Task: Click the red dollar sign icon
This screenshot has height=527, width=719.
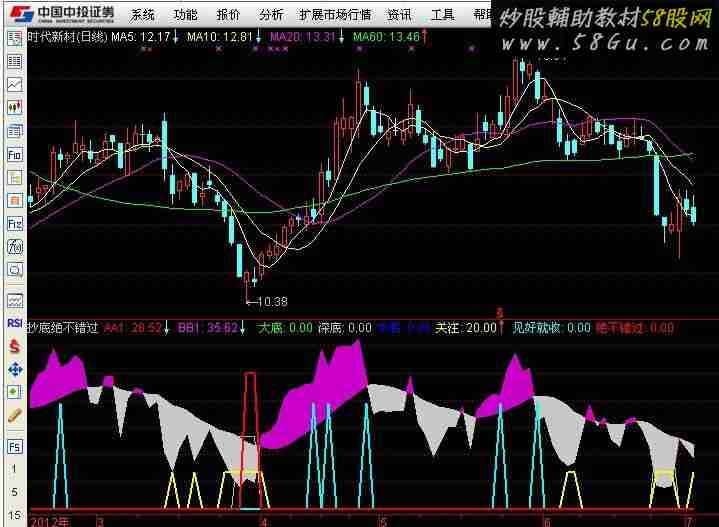Action: pos(14,346)
